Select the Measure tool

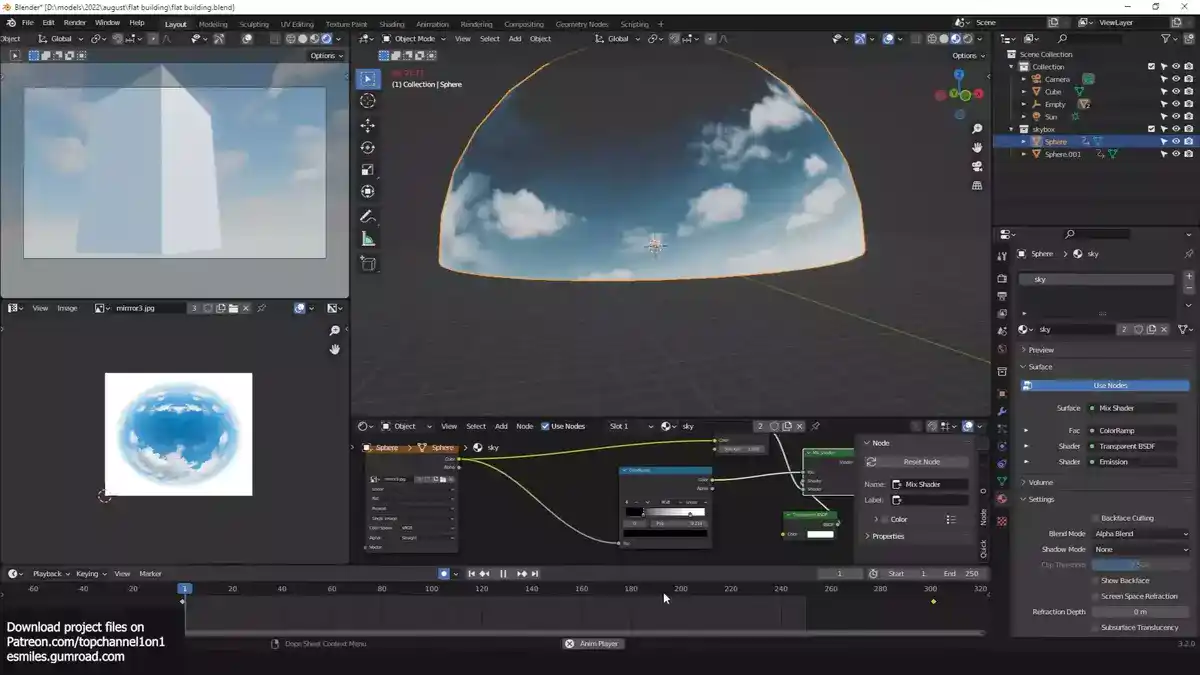[x=367, y=239]
